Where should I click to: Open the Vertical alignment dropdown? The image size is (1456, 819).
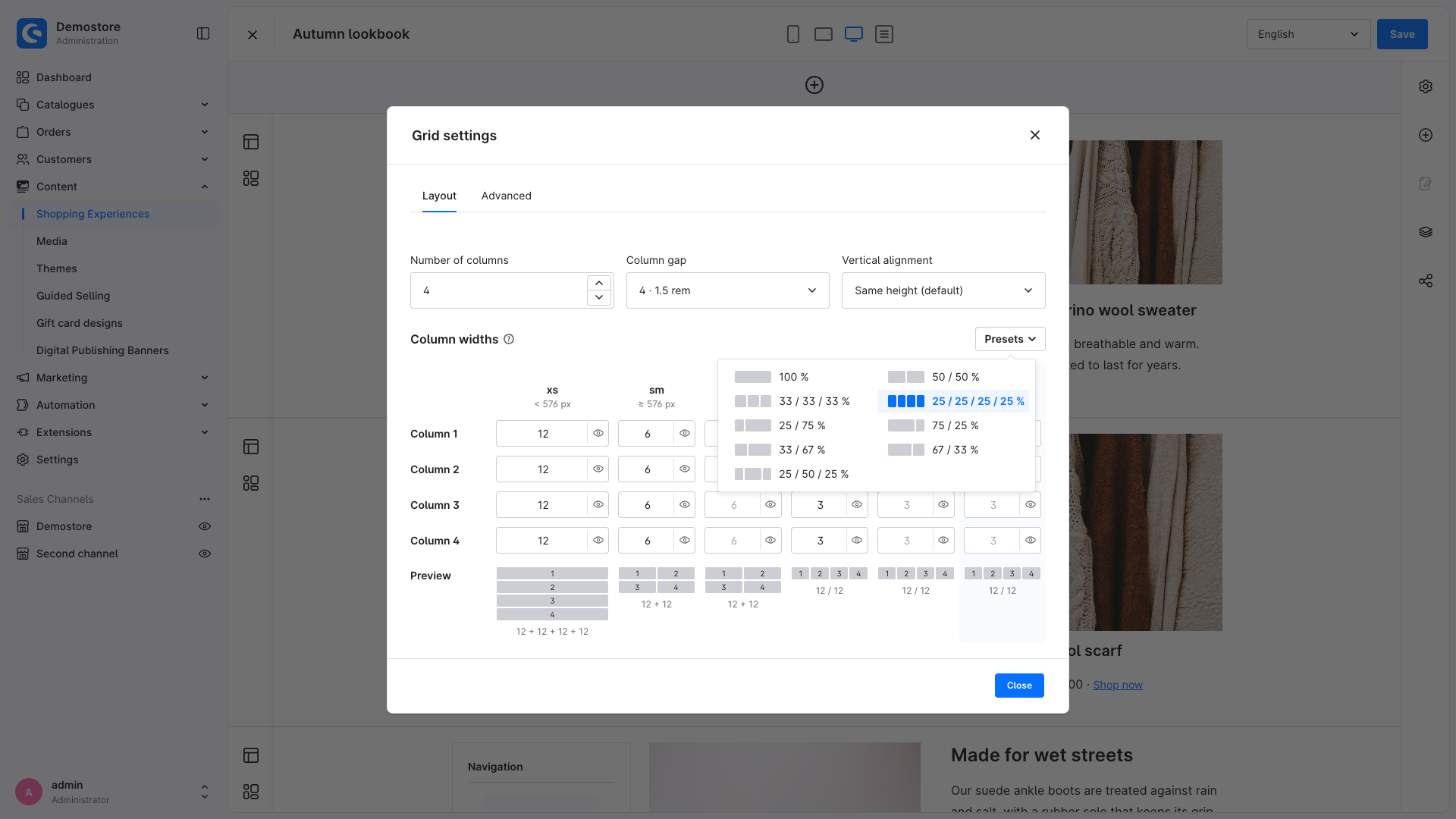pos(943,290)
